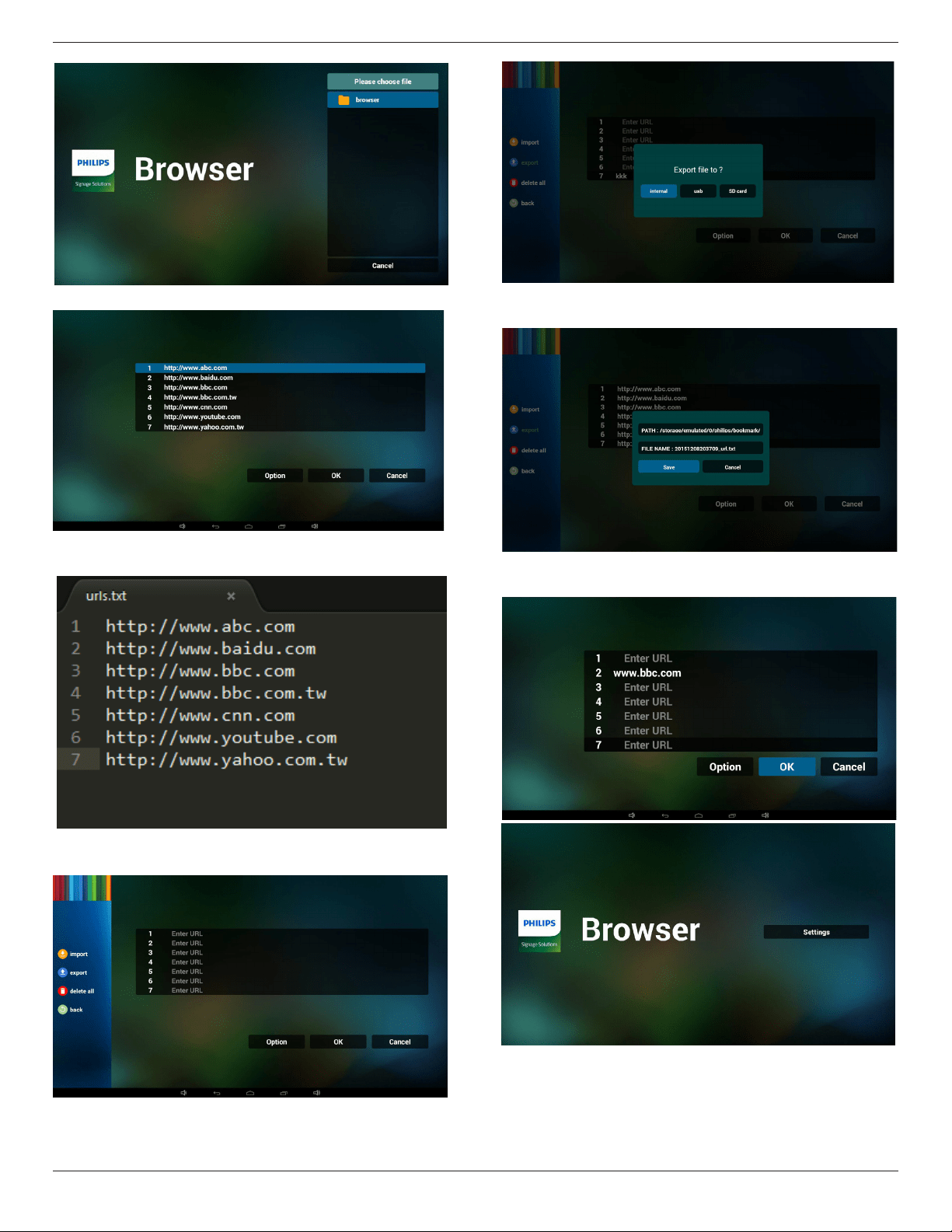The height and width of the screenshot is (1232, 952).
Task: Click dimmed import icon beside the 'Export file to ?' dialog
Action: [514, 142]
